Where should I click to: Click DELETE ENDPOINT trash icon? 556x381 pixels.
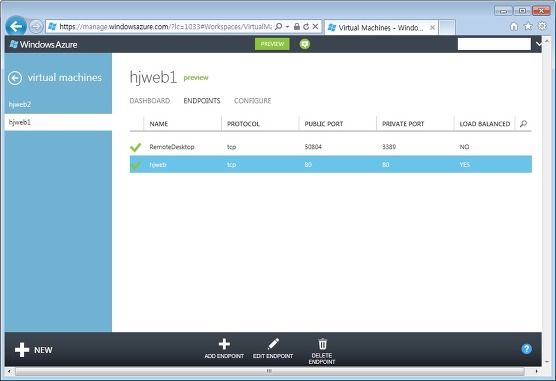pyautogui.click(x=322, y=344)
